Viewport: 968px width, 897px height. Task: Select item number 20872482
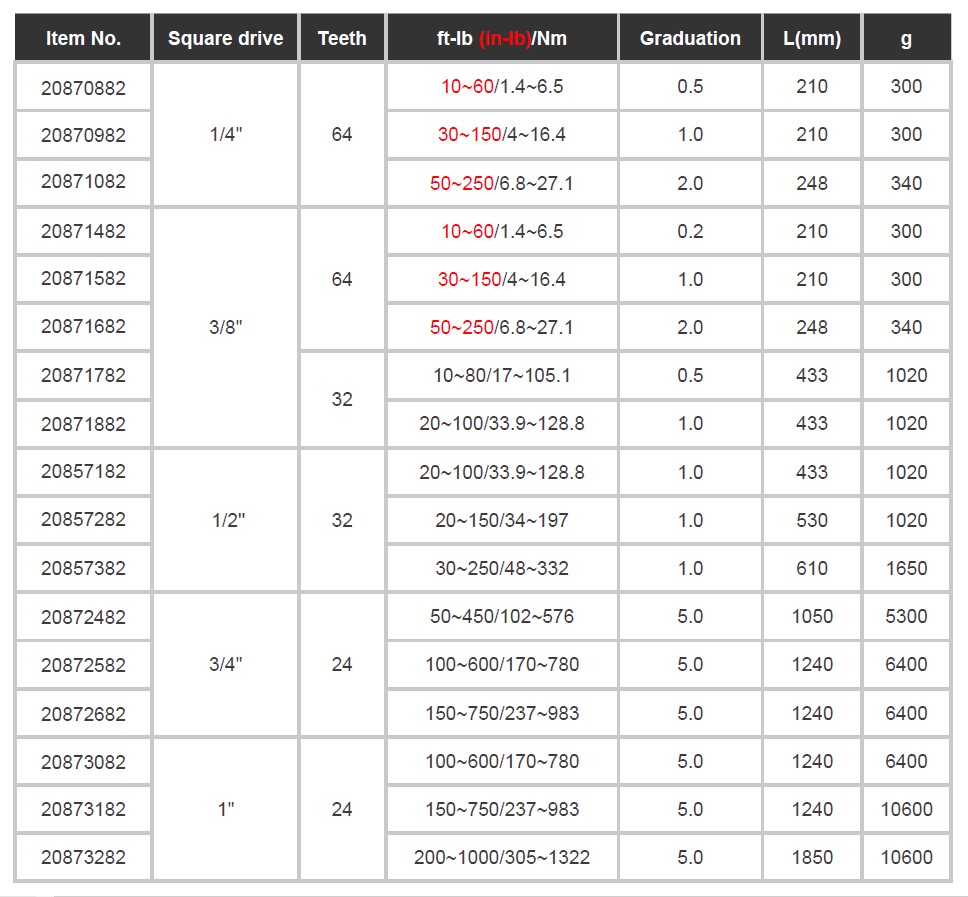tap(83, 616)
